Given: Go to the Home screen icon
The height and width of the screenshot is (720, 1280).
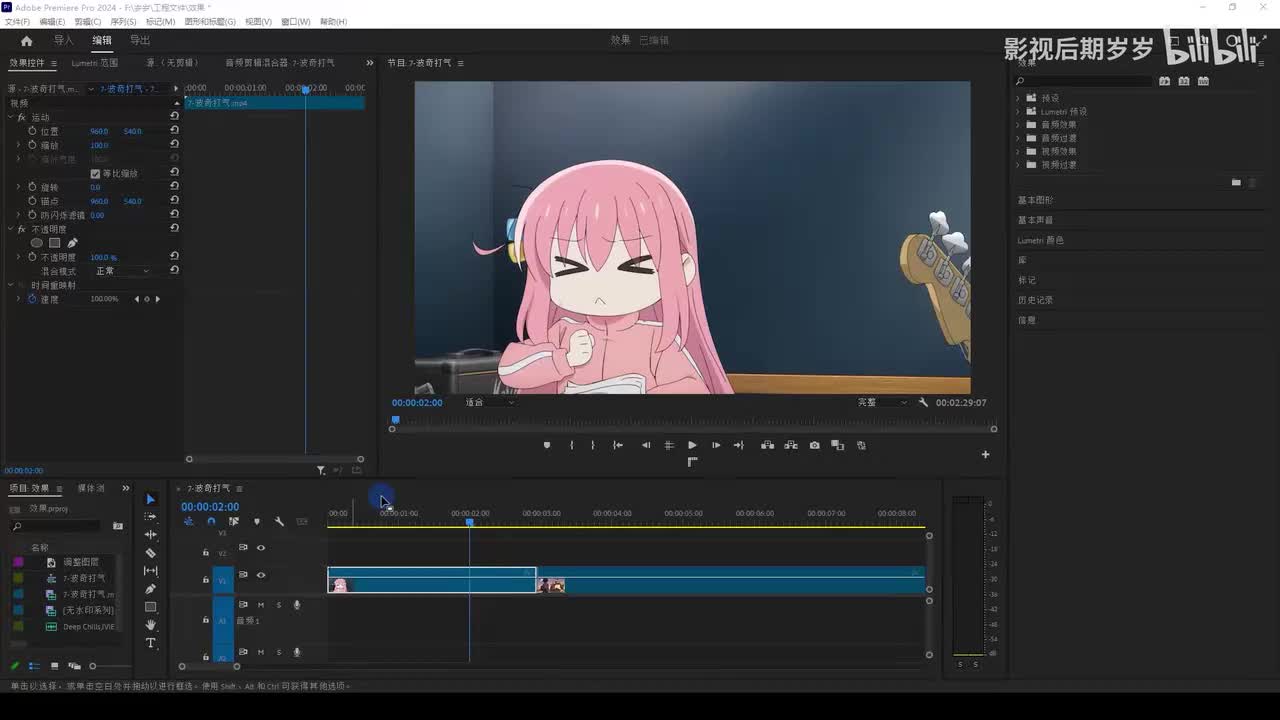Looking at the screenshot, I should pyautogui.click(x=26, y=41).
